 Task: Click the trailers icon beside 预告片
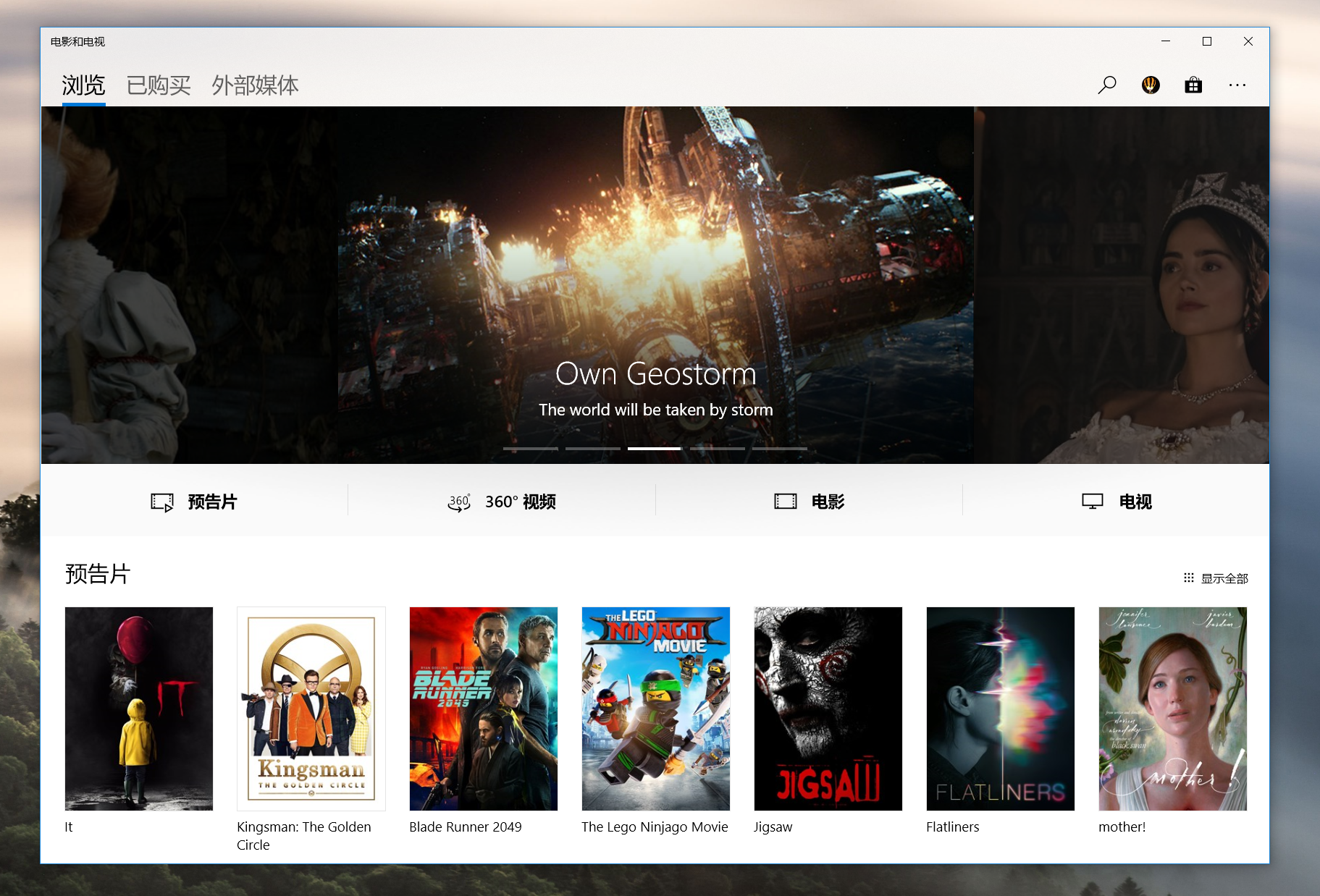coord(162,502)
